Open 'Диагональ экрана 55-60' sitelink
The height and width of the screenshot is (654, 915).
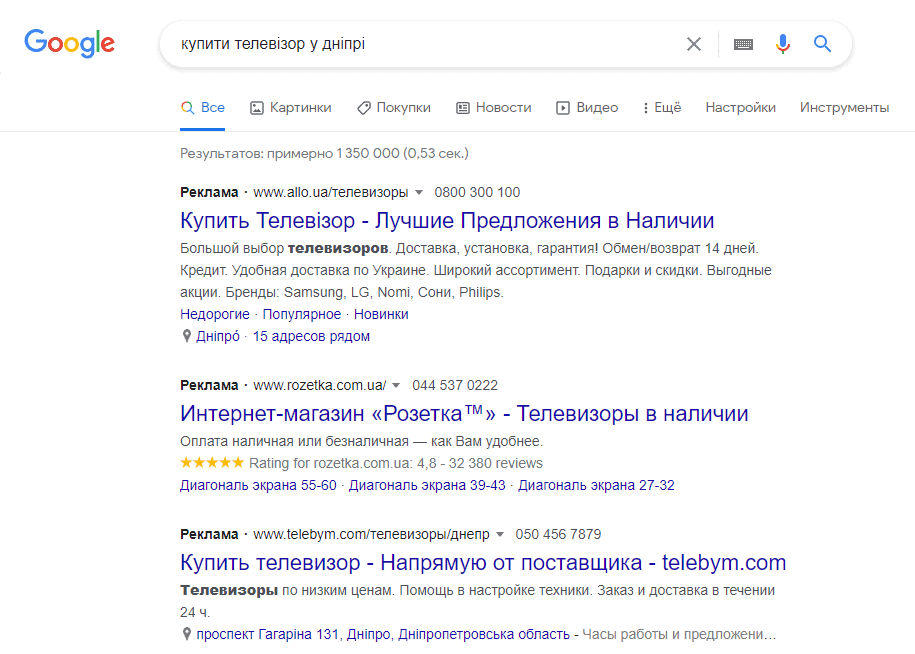(258, 485)
